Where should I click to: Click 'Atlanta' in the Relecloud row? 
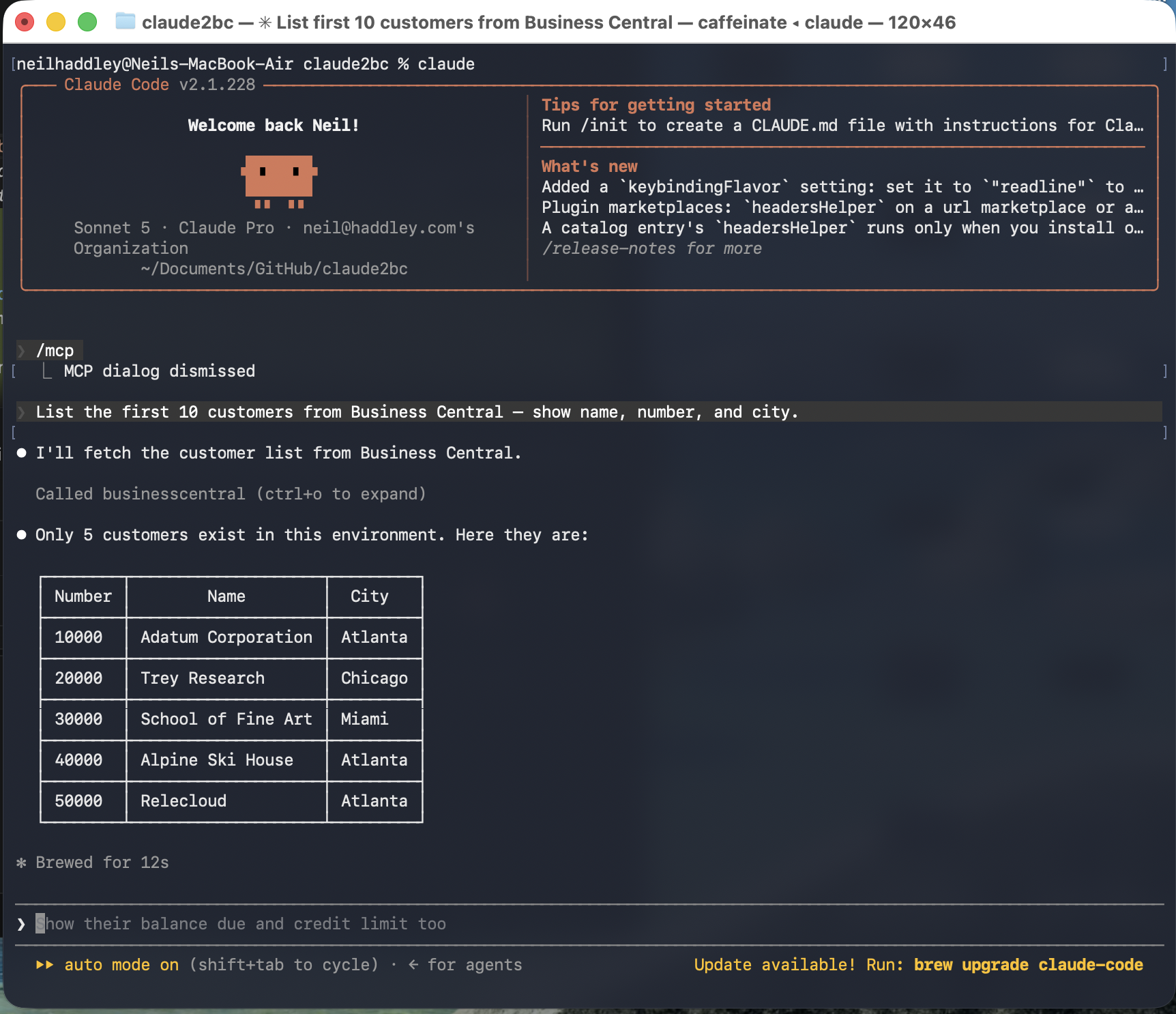[x=374, y=801]
